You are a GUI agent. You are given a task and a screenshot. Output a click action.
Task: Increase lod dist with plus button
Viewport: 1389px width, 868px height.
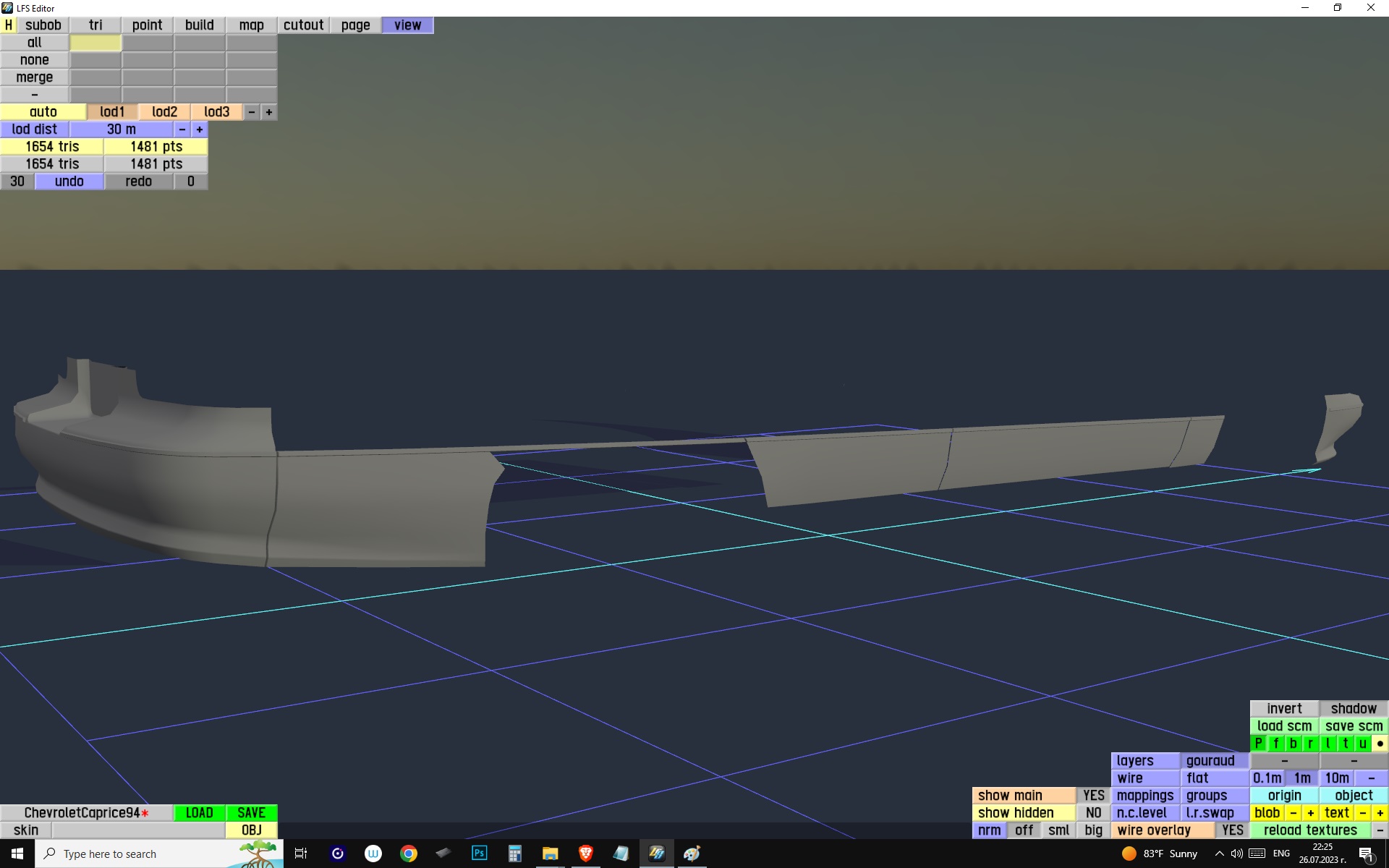pyautogui.click(x=200, y=129)
